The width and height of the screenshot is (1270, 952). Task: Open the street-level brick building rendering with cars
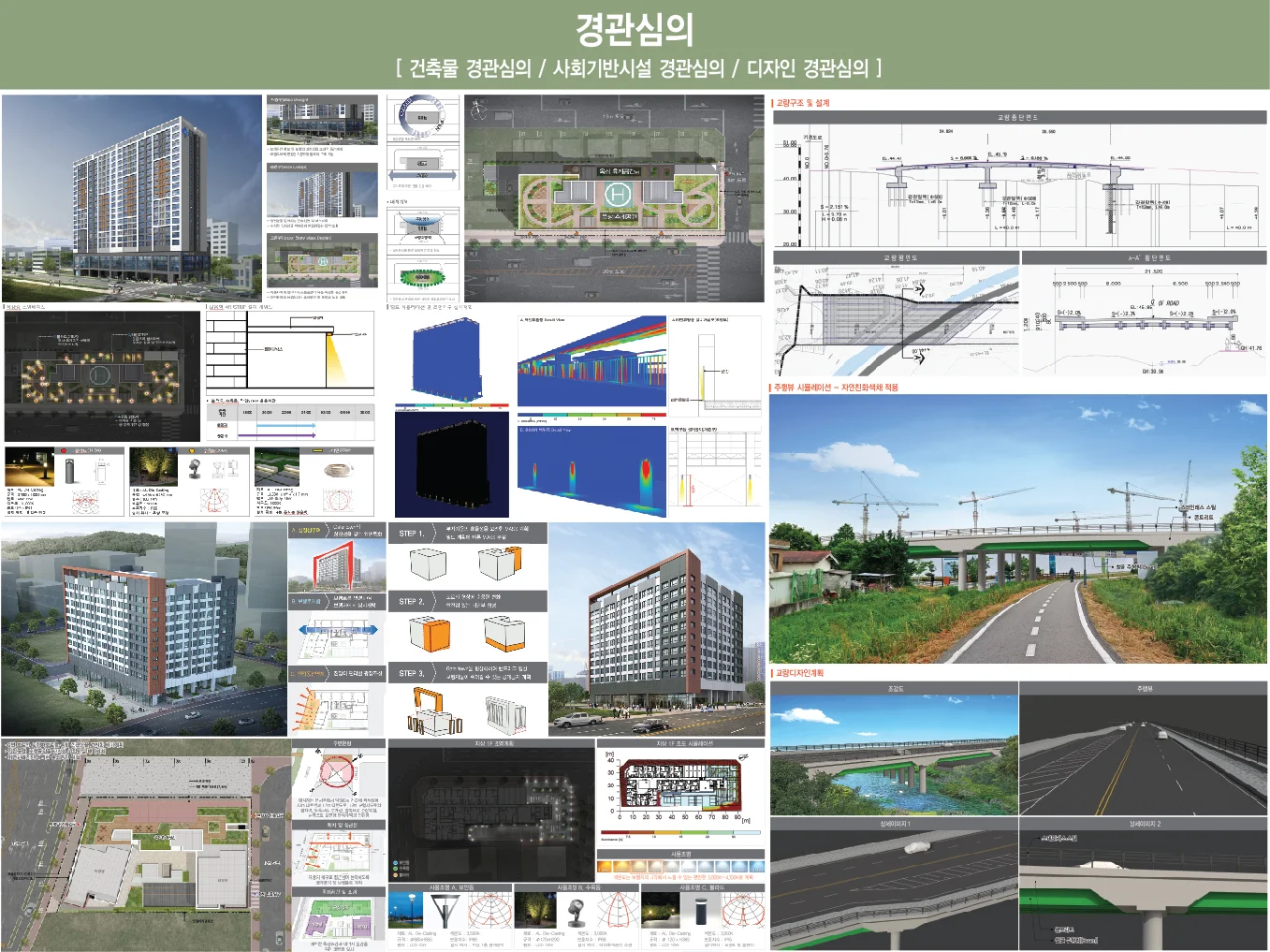click(x=657, y=629)
